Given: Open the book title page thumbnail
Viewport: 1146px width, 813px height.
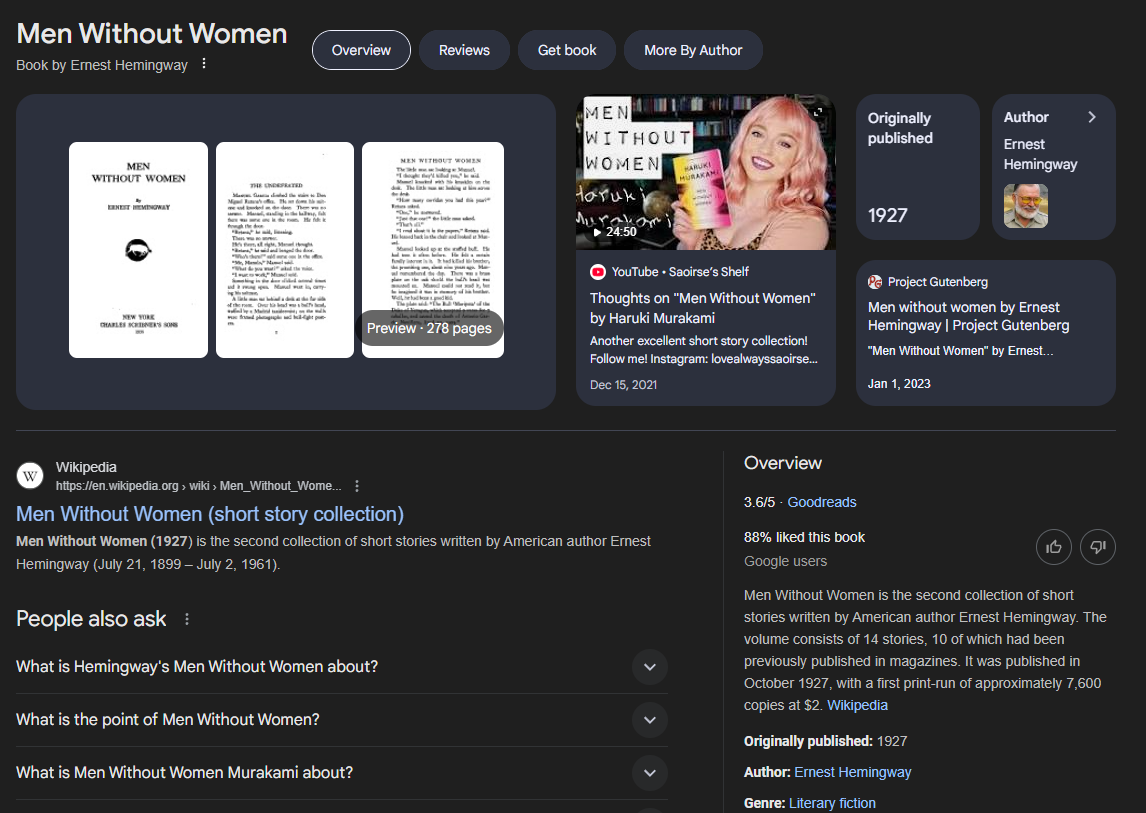Looking at the screenshot, I should [x=138, y=250].
